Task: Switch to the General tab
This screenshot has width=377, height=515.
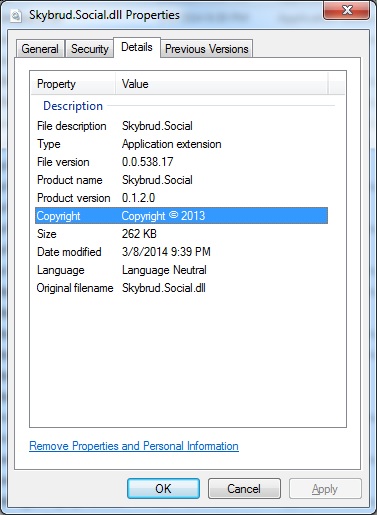Action: [x=40, y=49]
